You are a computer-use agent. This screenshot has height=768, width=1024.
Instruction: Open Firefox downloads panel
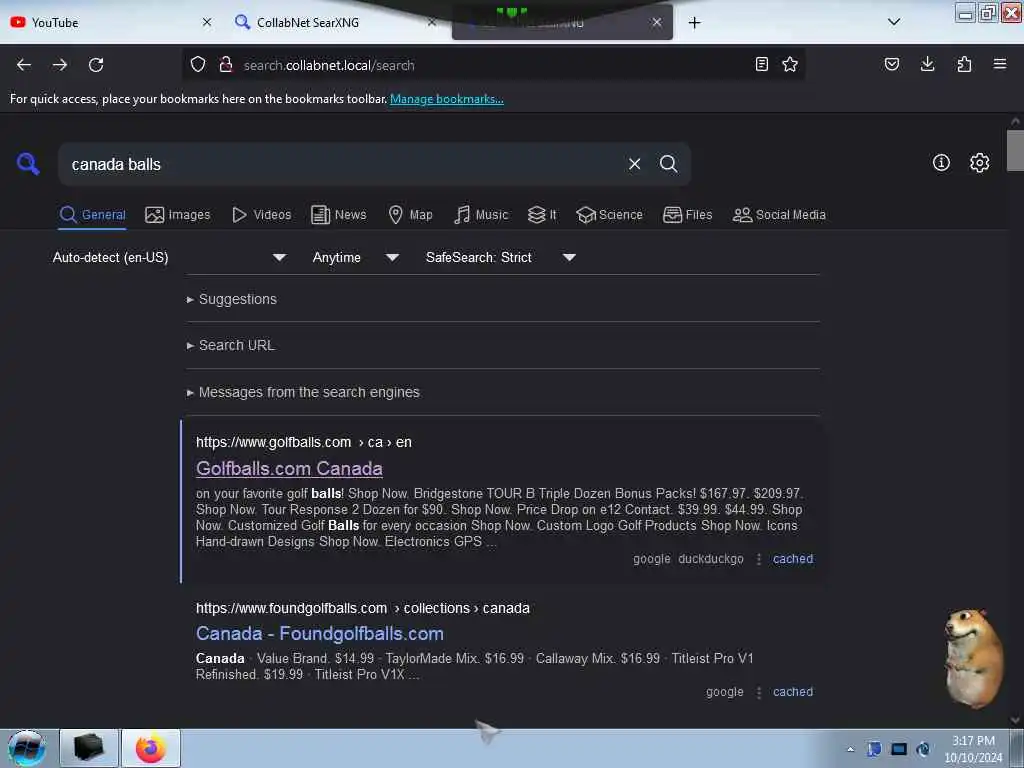click(927, 64)
